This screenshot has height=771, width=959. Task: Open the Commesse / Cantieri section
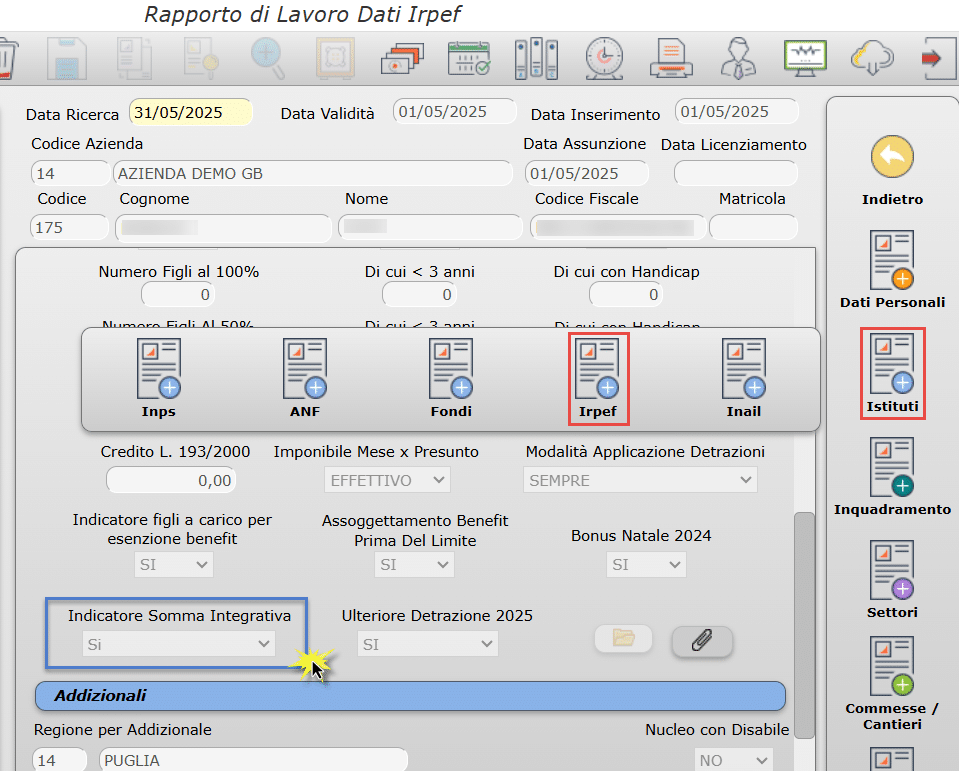pos(892,684)
